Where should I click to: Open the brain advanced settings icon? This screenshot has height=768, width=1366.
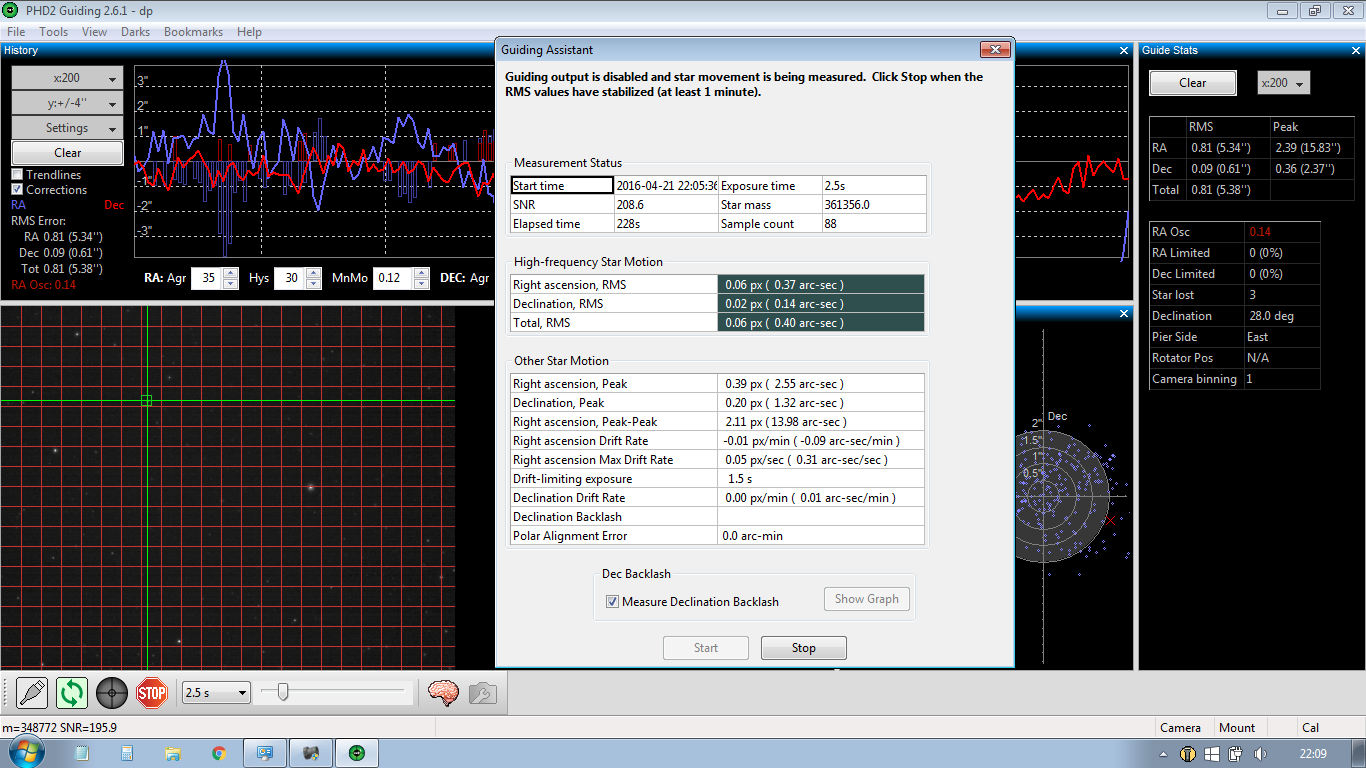(443, 692)
